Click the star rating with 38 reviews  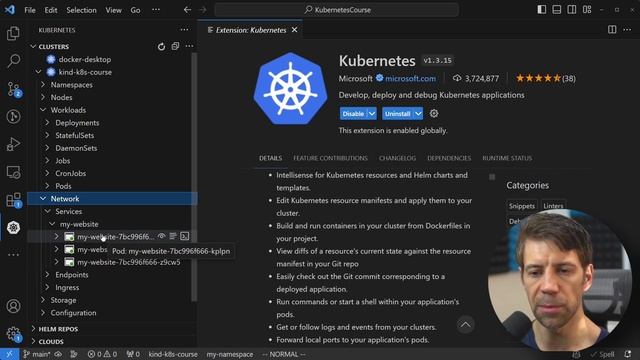545,78
